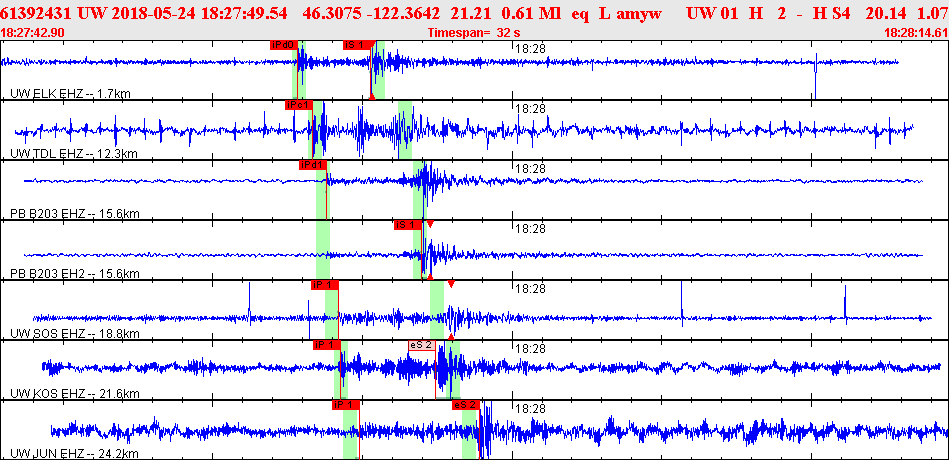The width and height of the screenshot is (949, 460).
Task: Click red triangle below ELK S pick
Action: coord(372,96)
